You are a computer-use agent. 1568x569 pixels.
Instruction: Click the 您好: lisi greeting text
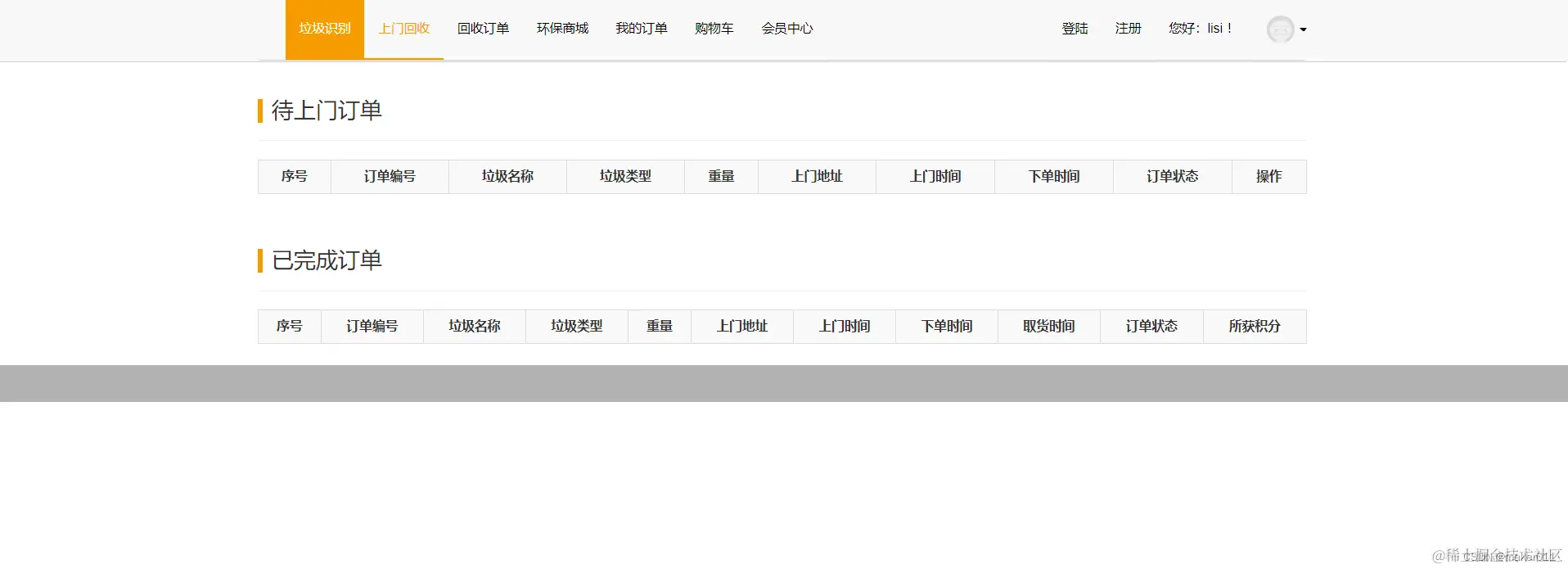click(1200, 29)
